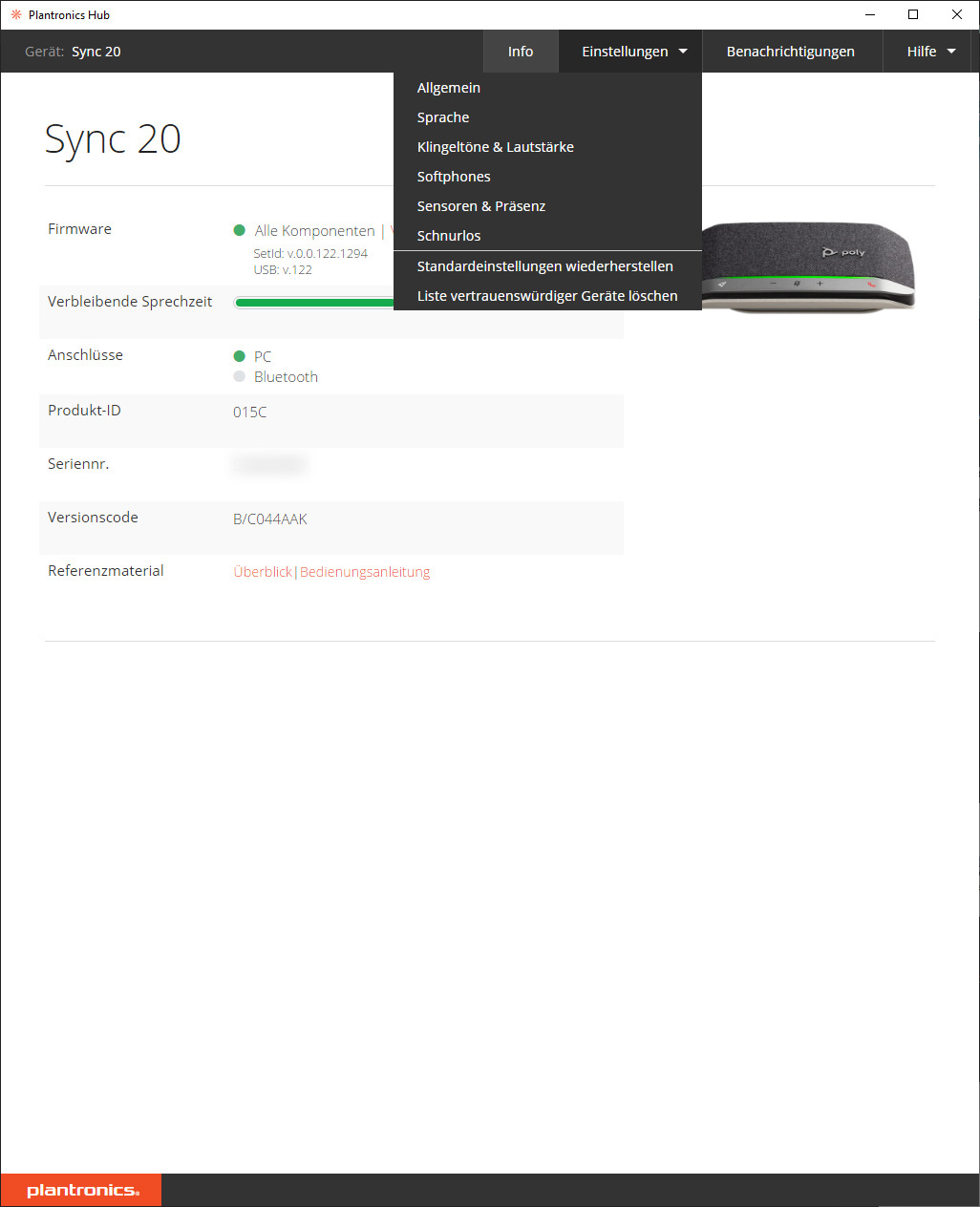The image size is (980, 1207).
Task: Select Sprache from the settings menu
Action: (547, 117)
